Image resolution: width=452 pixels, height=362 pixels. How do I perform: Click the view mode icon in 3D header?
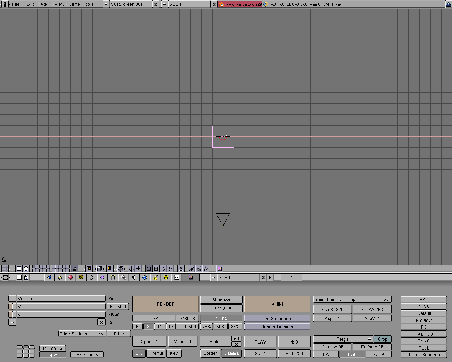coord(100,268)
